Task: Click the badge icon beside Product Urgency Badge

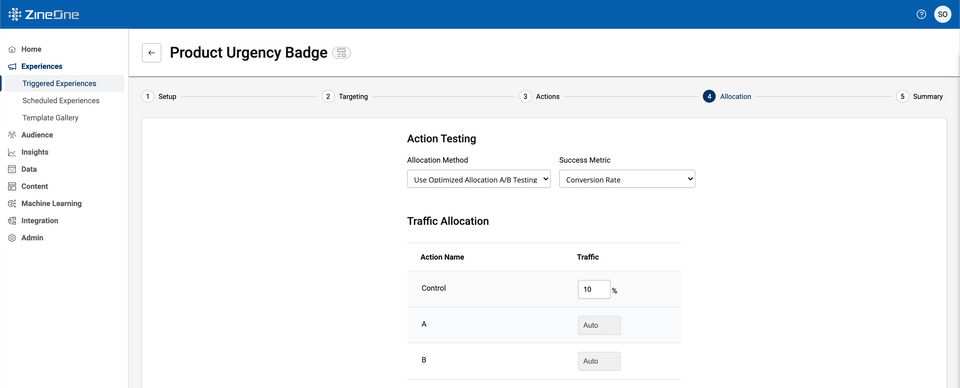Action: (x=342, y=53)
